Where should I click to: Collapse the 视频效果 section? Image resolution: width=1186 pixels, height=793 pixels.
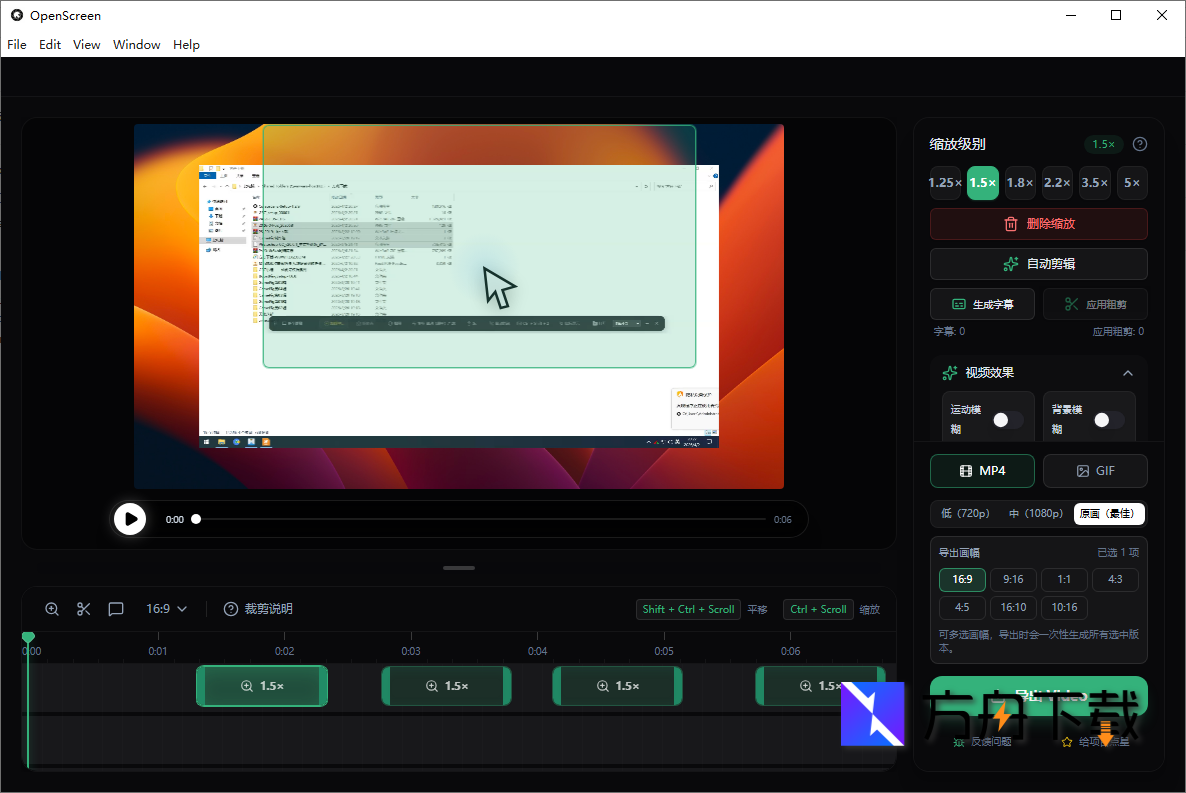(x=1127, y=373)
